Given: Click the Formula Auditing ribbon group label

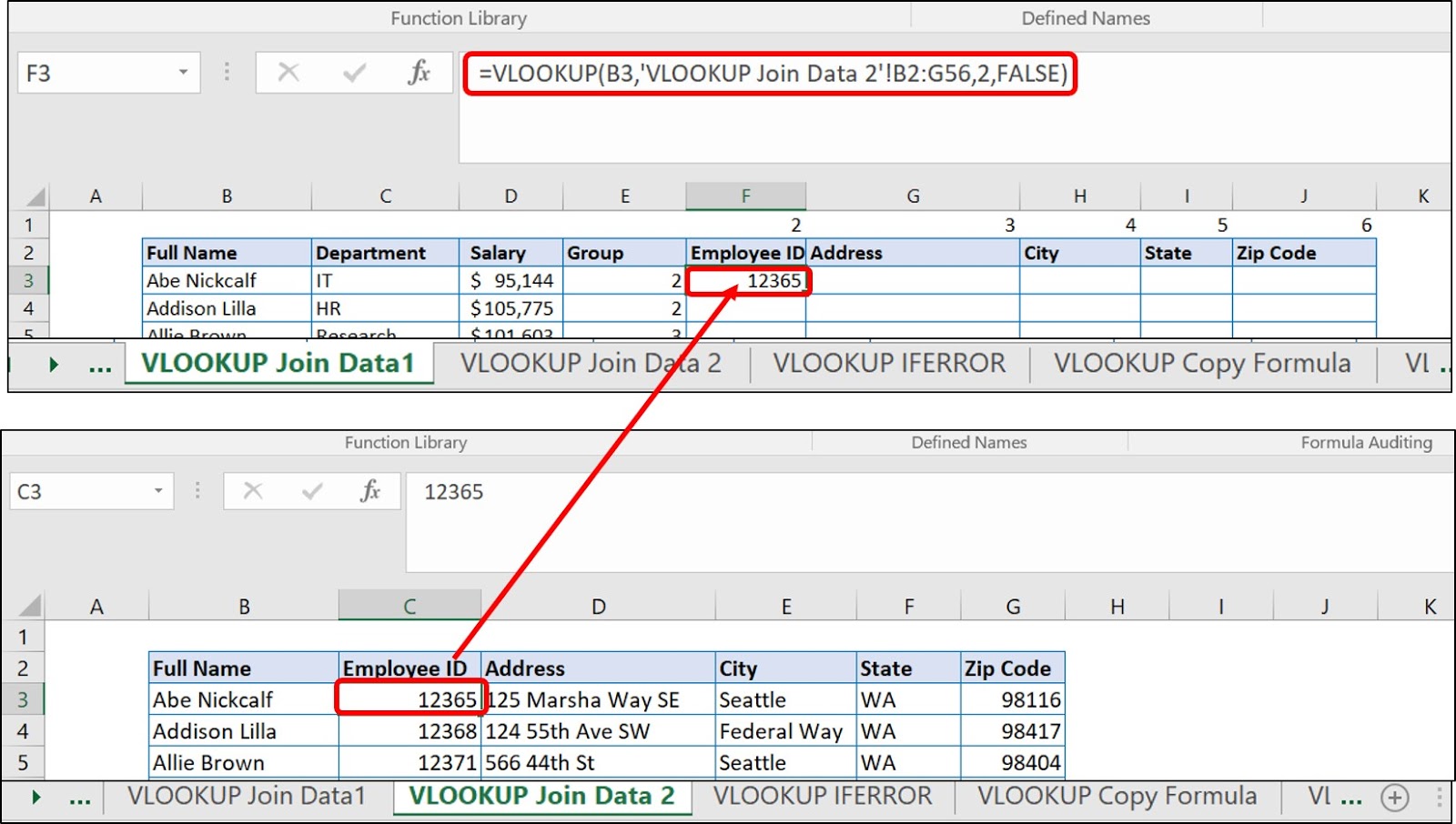Looking at the screenshot, I should pyautogui.click(x=1368, y=442).
